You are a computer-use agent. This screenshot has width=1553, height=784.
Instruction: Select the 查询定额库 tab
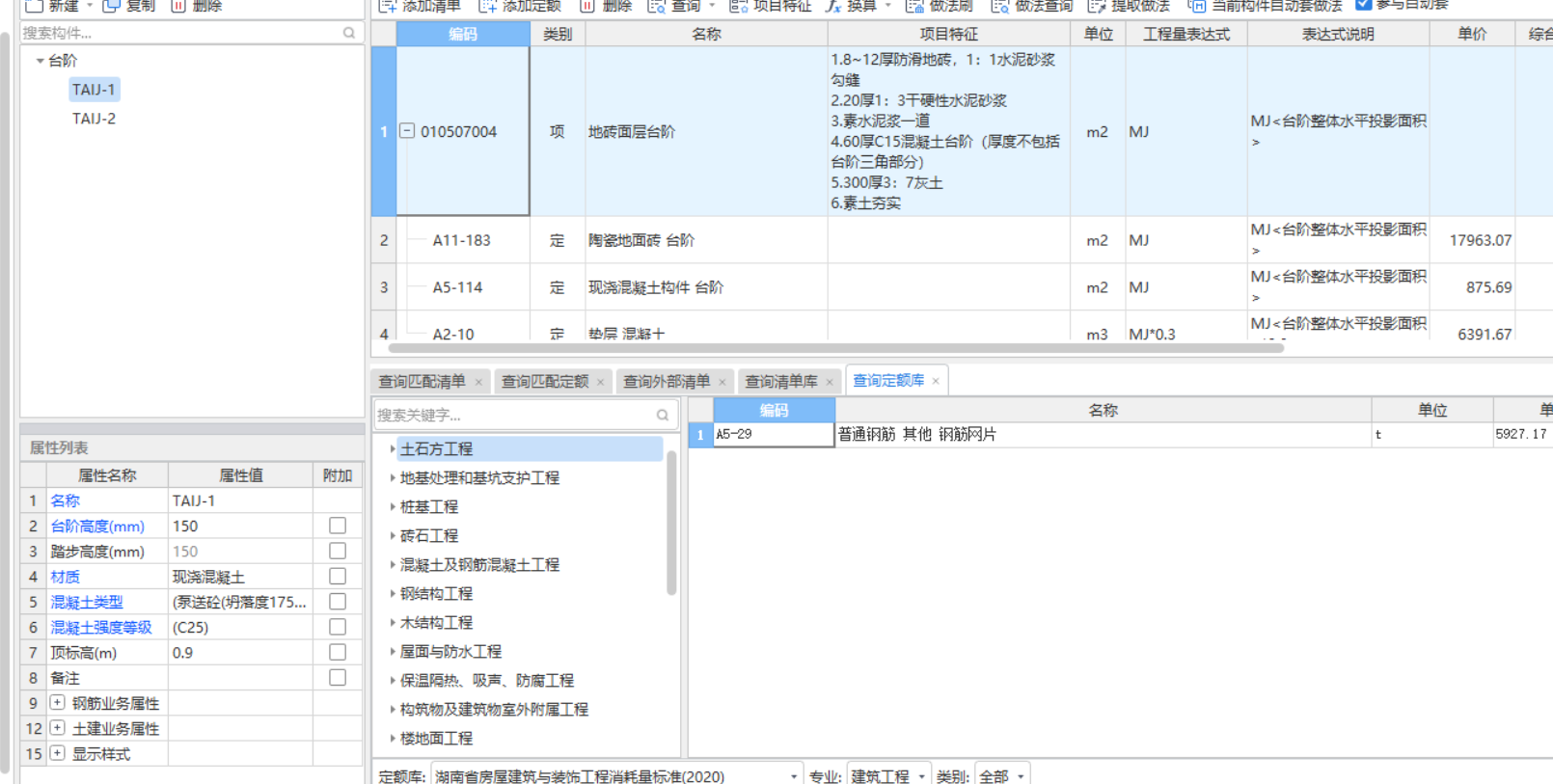point(888,381)
